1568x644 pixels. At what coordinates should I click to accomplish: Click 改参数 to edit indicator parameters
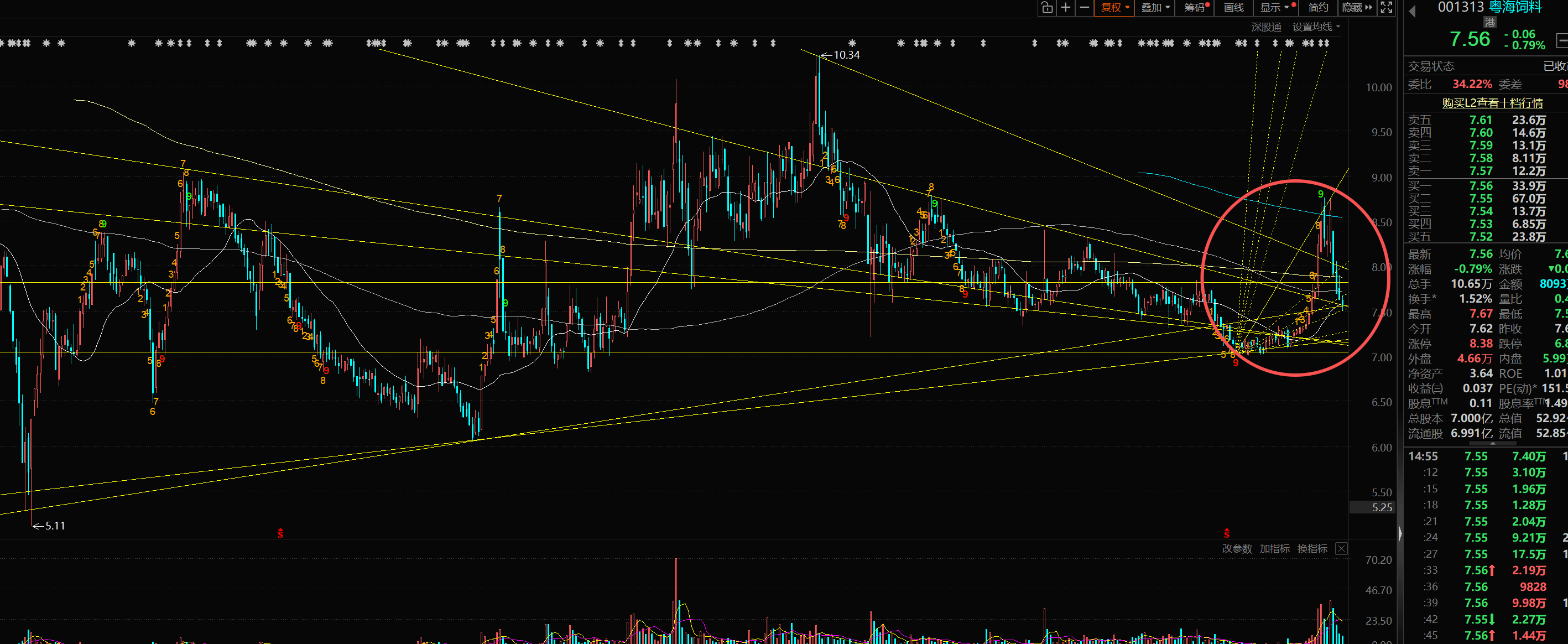coord(1237,548)
